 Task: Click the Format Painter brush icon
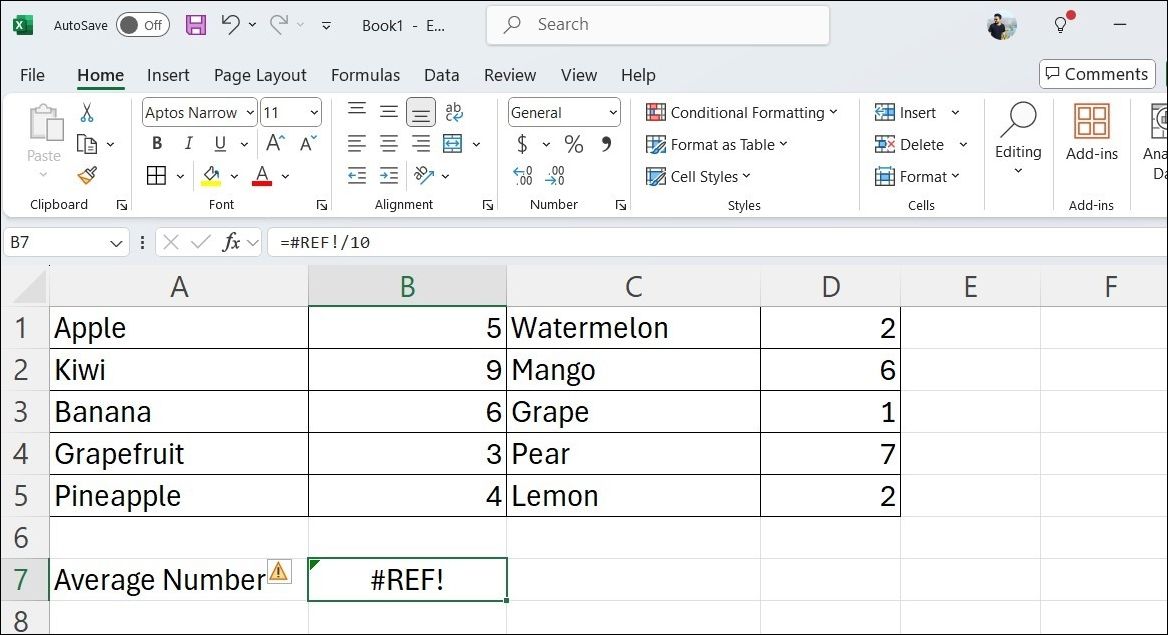87,176
